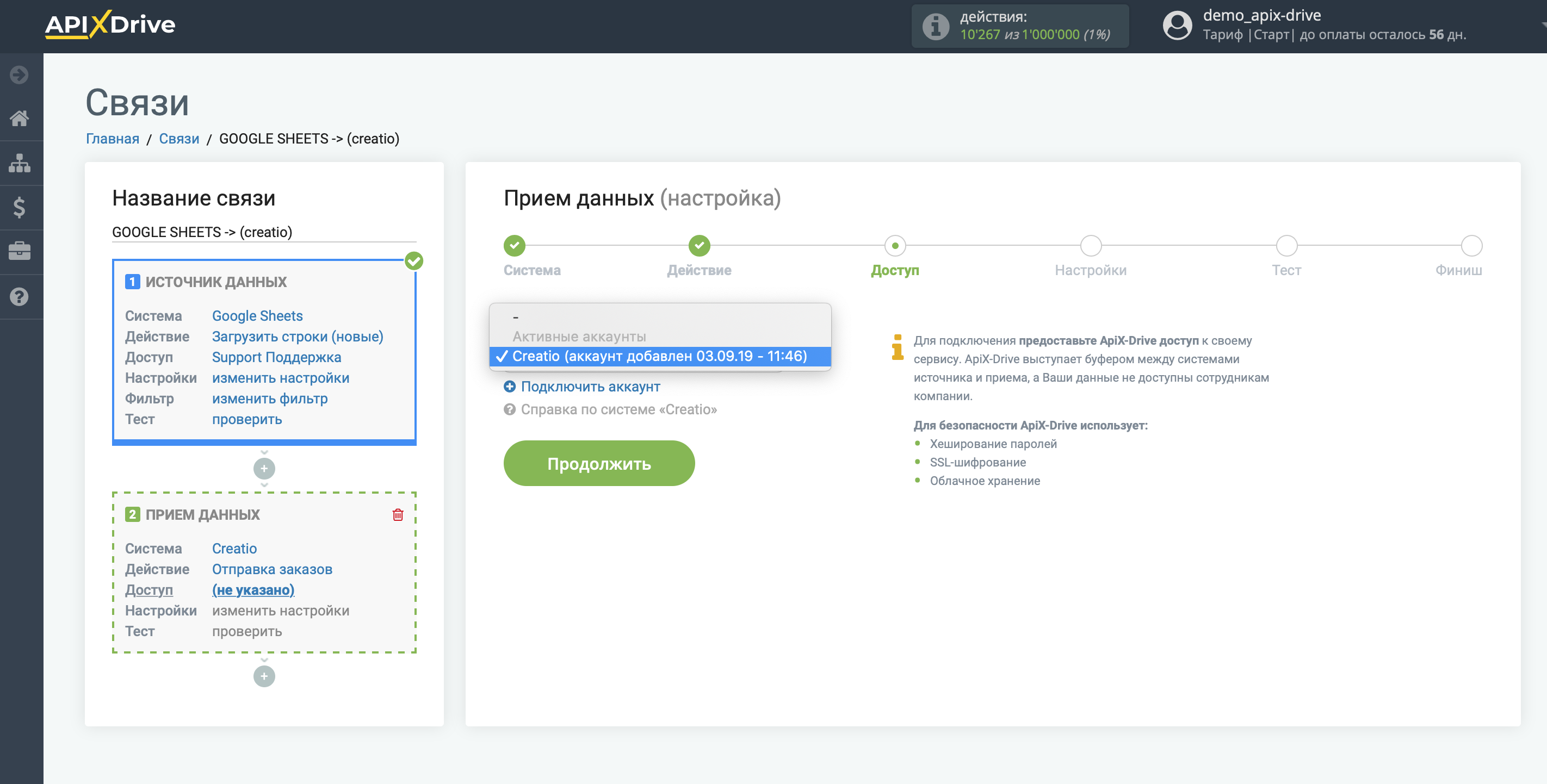
Task: Open Отправка заказов action link
Action: (x=272, y=569)
